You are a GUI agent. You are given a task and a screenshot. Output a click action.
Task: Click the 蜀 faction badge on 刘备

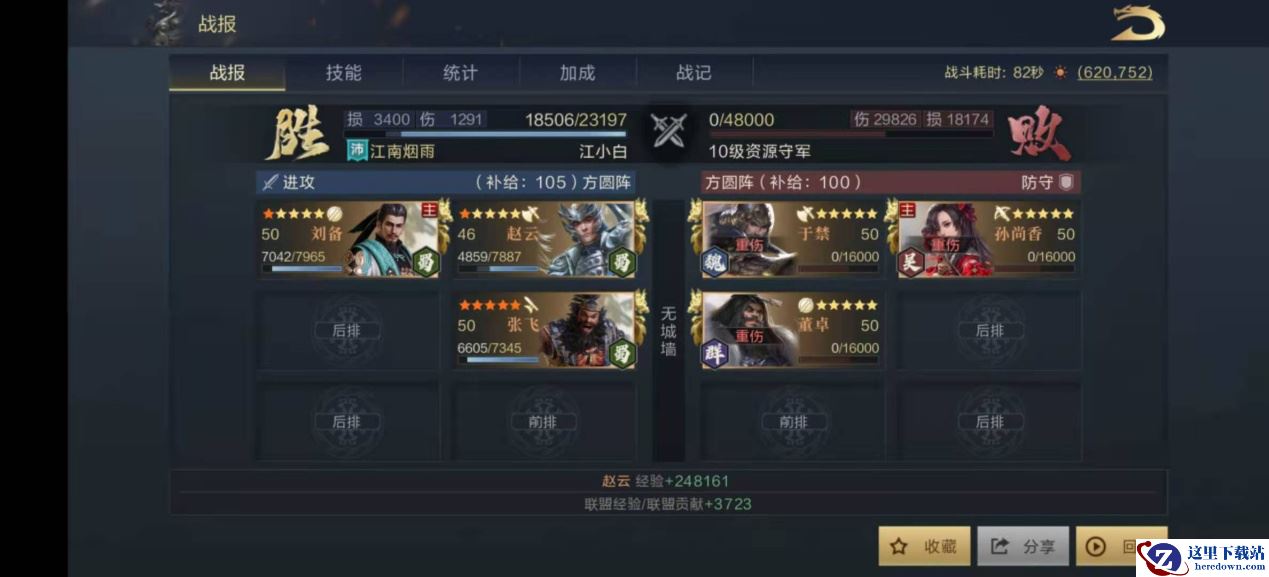point(426,263)
